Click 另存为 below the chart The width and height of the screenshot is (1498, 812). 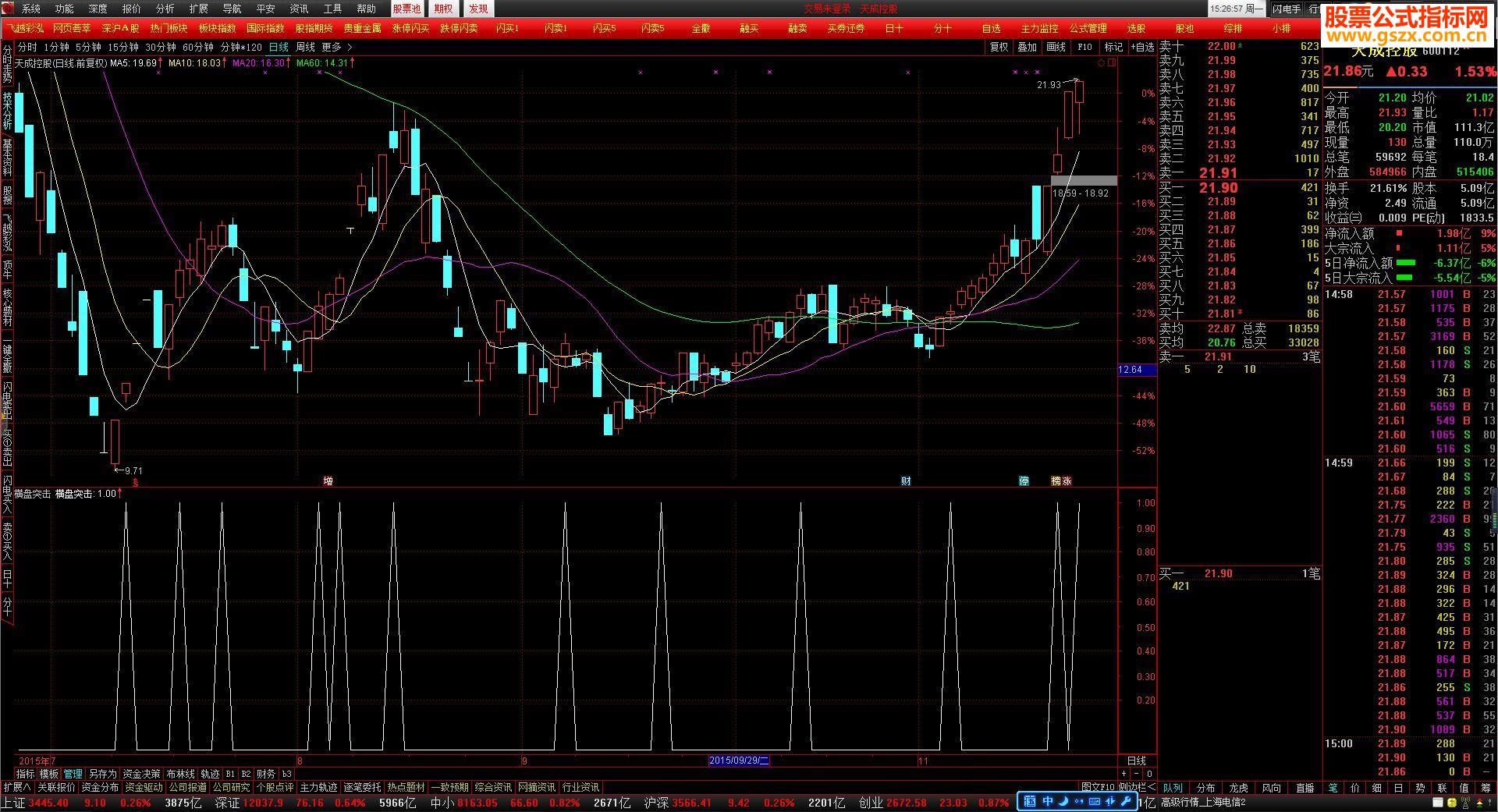[x=102, y=774]
